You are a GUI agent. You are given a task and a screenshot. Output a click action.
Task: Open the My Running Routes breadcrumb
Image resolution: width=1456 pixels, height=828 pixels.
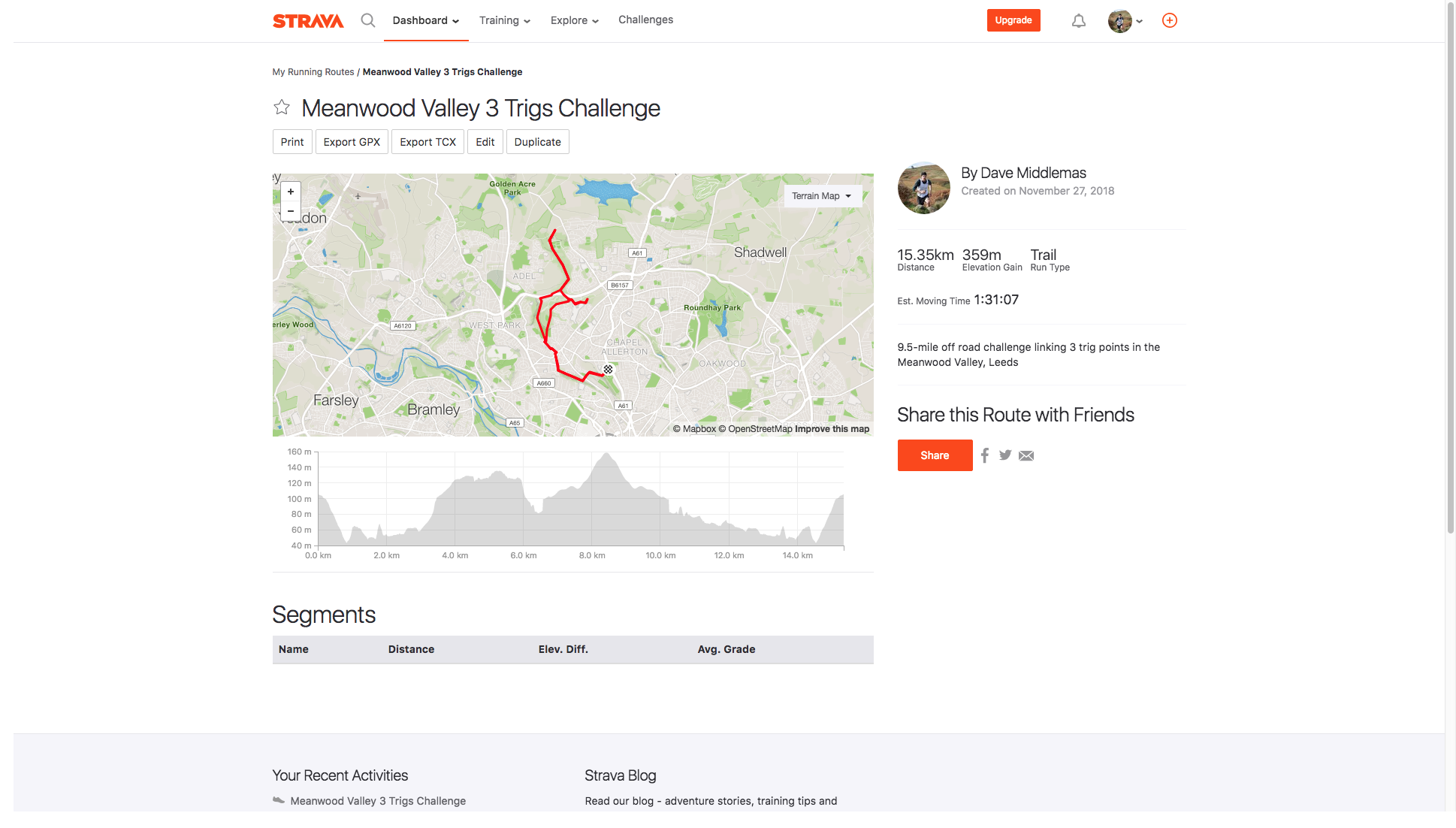pyautogui.click(x=313, y=72)
